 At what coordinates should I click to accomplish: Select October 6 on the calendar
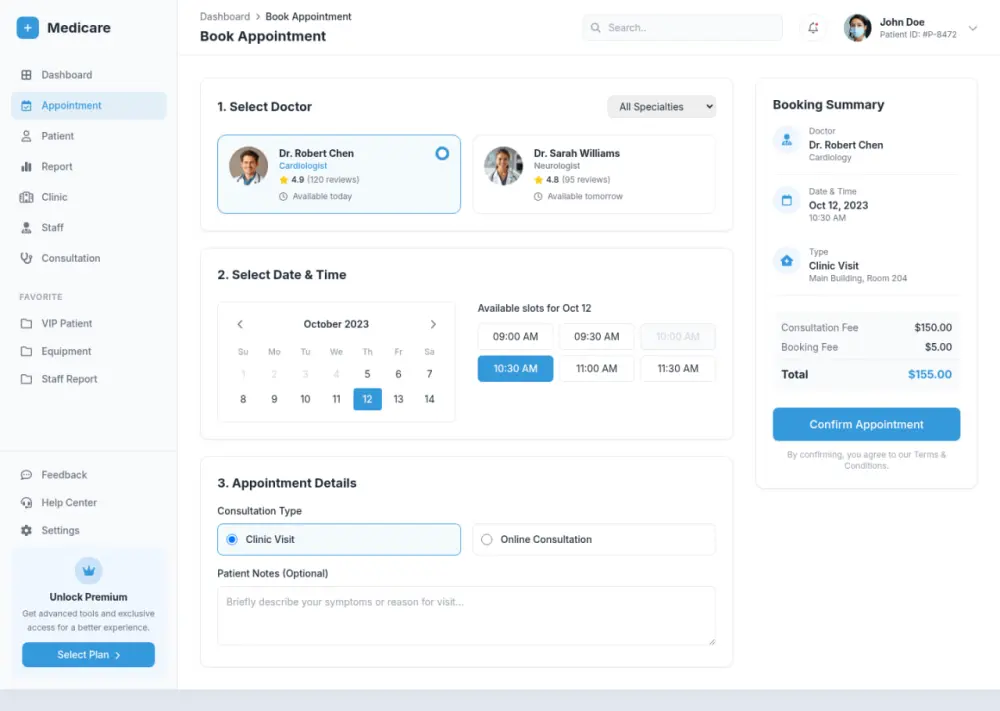coord(398,374)
